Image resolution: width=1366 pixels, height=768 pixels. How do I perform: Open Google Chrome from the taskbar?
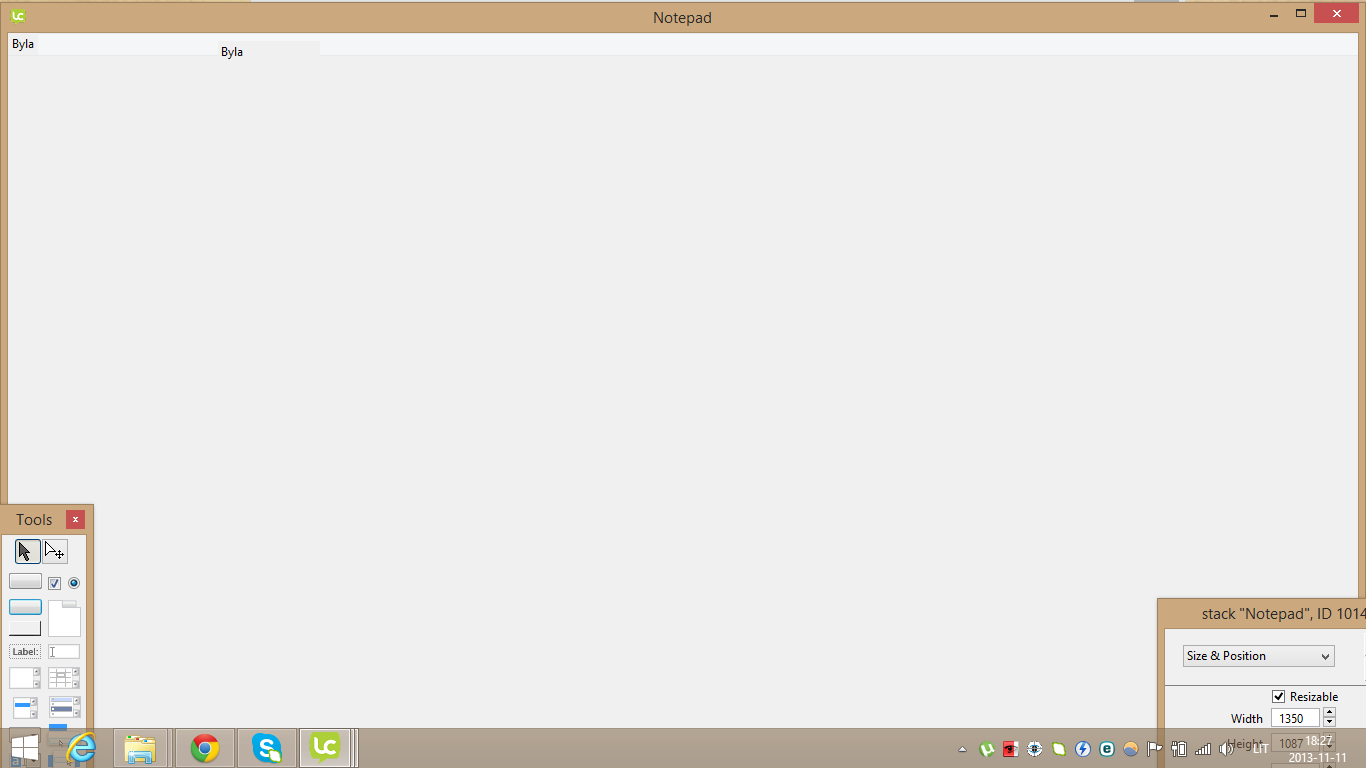point(205,748)
